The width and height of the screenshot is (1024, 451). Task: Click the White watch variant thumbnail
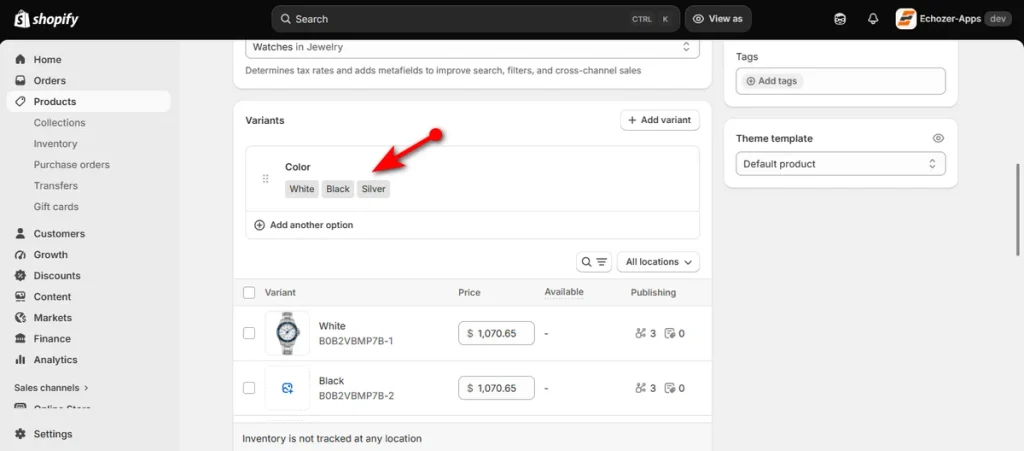pos(287,333)
